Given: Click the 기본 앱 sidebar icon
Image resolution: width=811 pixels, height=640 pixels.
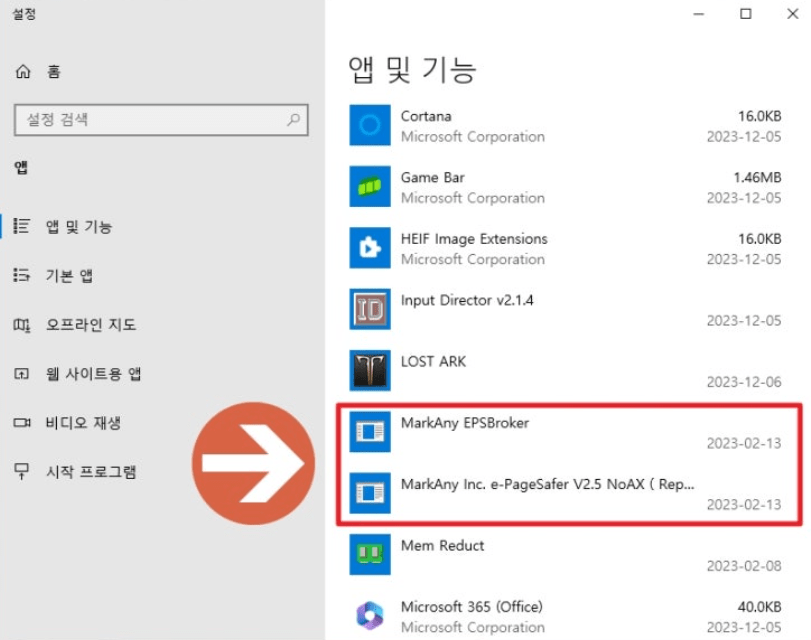Looking at the screenshot, I should click(x=22, y=275).
